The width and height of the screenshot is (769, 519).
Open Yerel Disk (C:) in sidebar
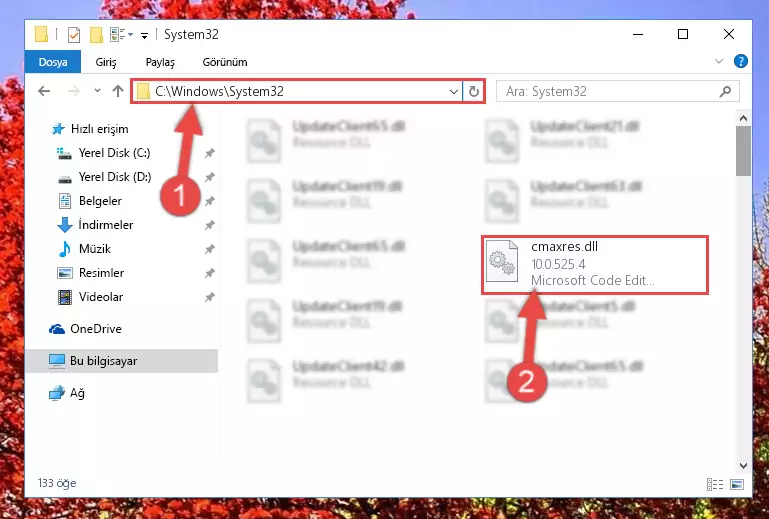[x=104, y=153]
